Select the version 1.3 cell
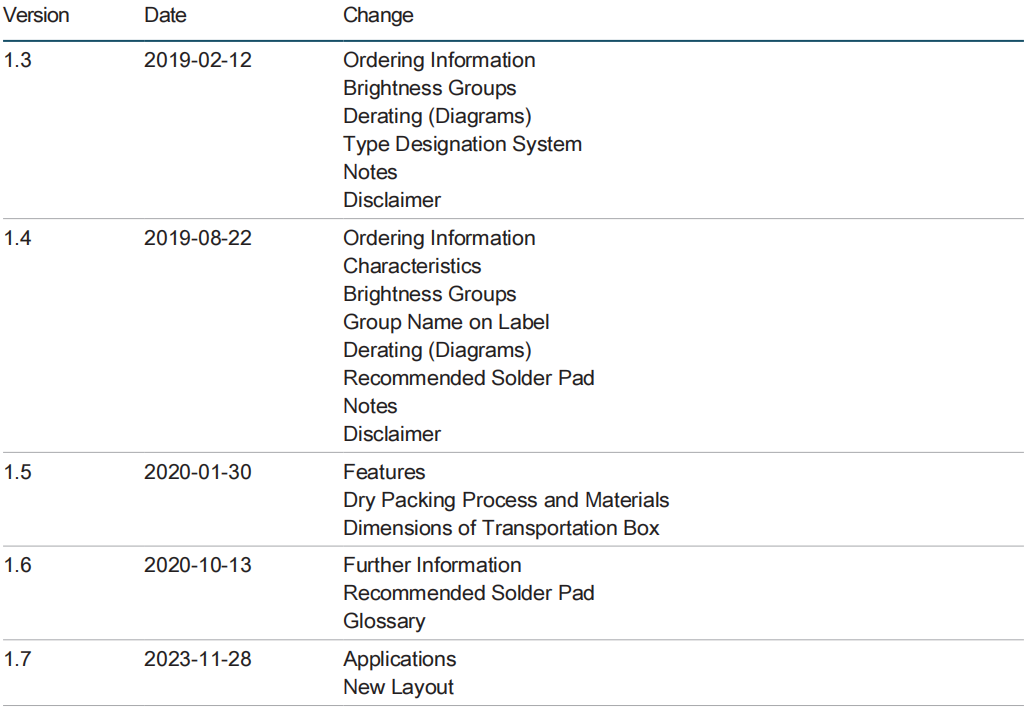 pos(18,60)
